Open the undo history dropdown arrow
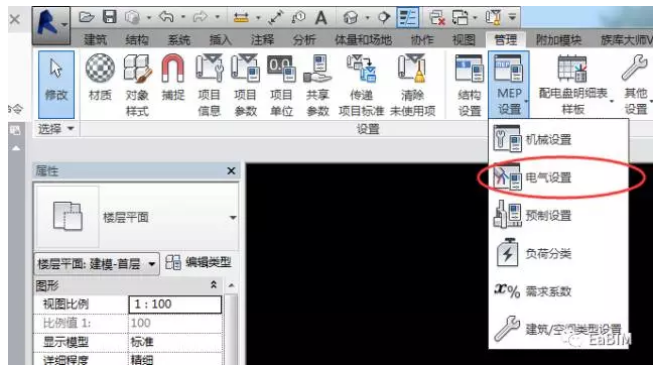657x367 pixels. [183, 18]
